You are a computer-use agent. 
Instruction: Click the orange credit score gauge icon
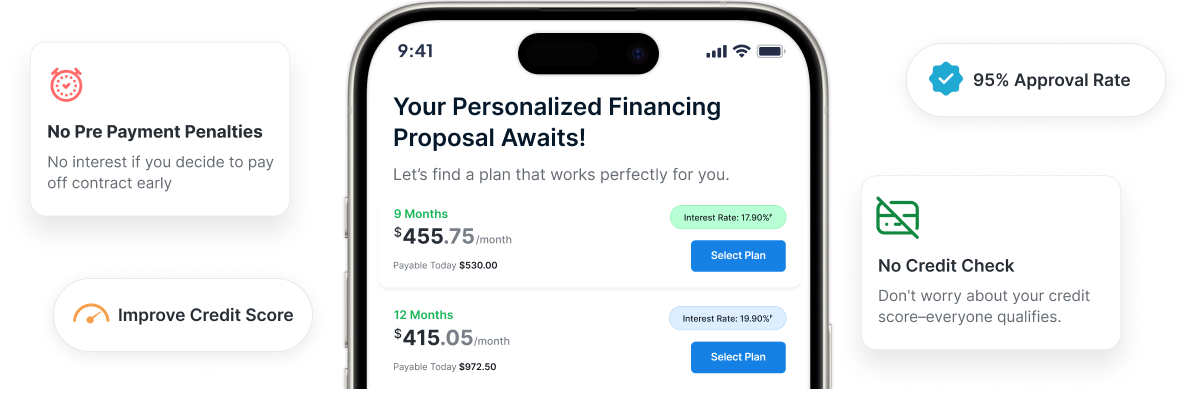point(92,314)
